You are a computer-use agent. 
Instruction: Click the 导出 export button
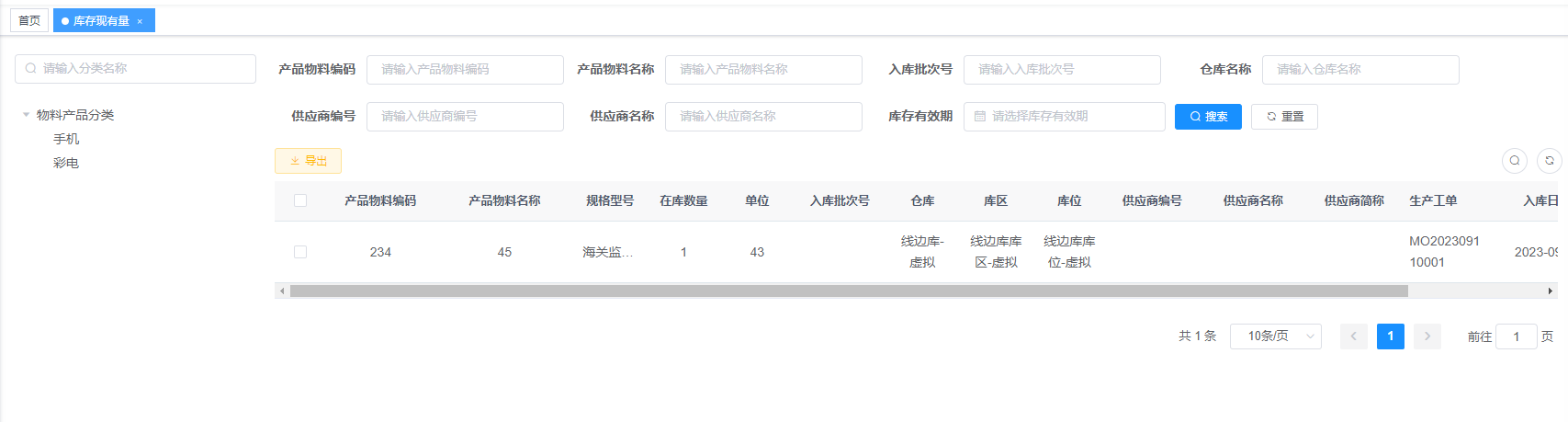[x=308, y=161]
